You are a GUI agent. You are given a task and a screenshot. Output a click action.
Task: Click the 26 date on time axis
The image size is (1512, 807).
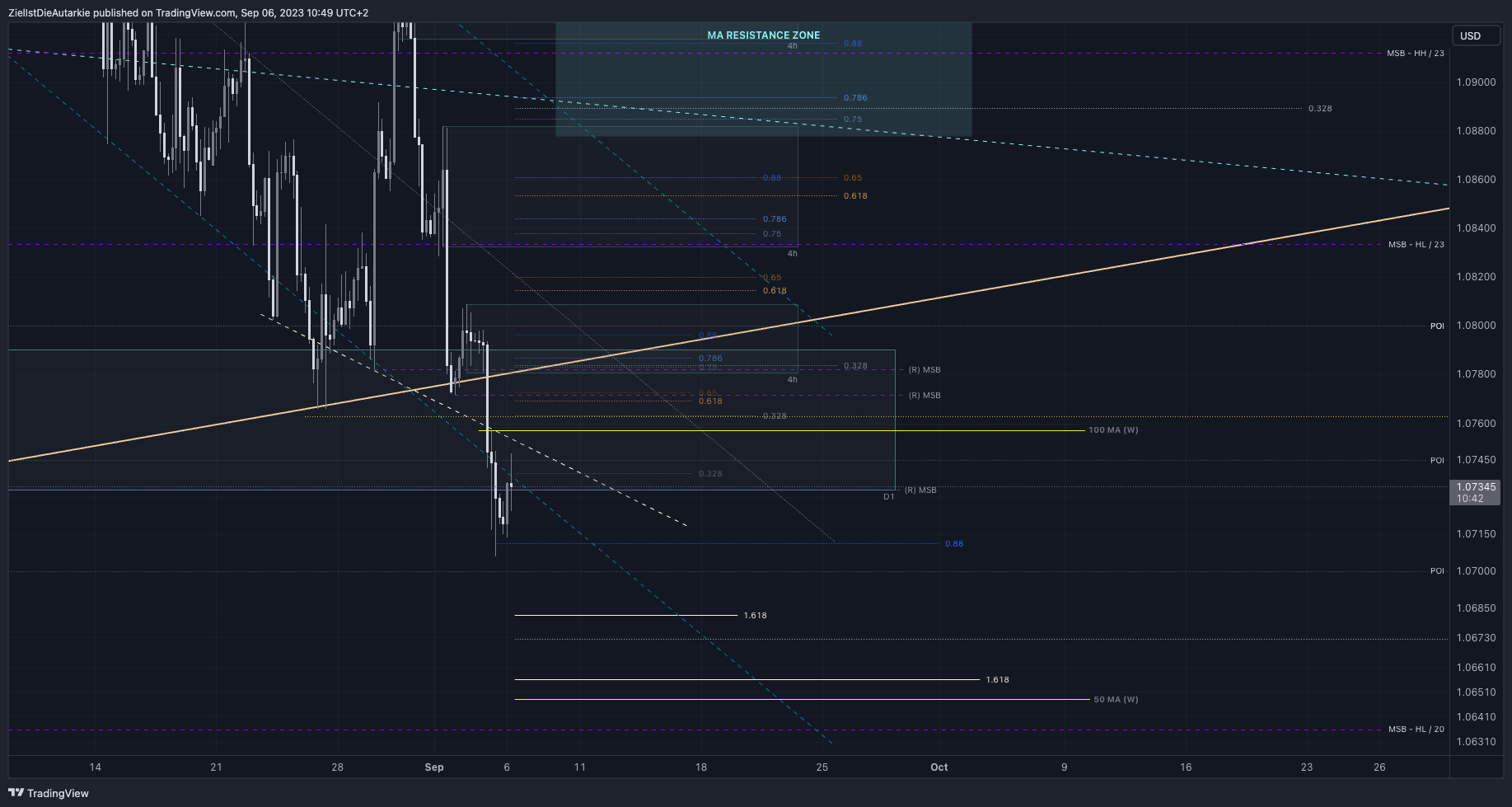click(x=1380, y=767)
